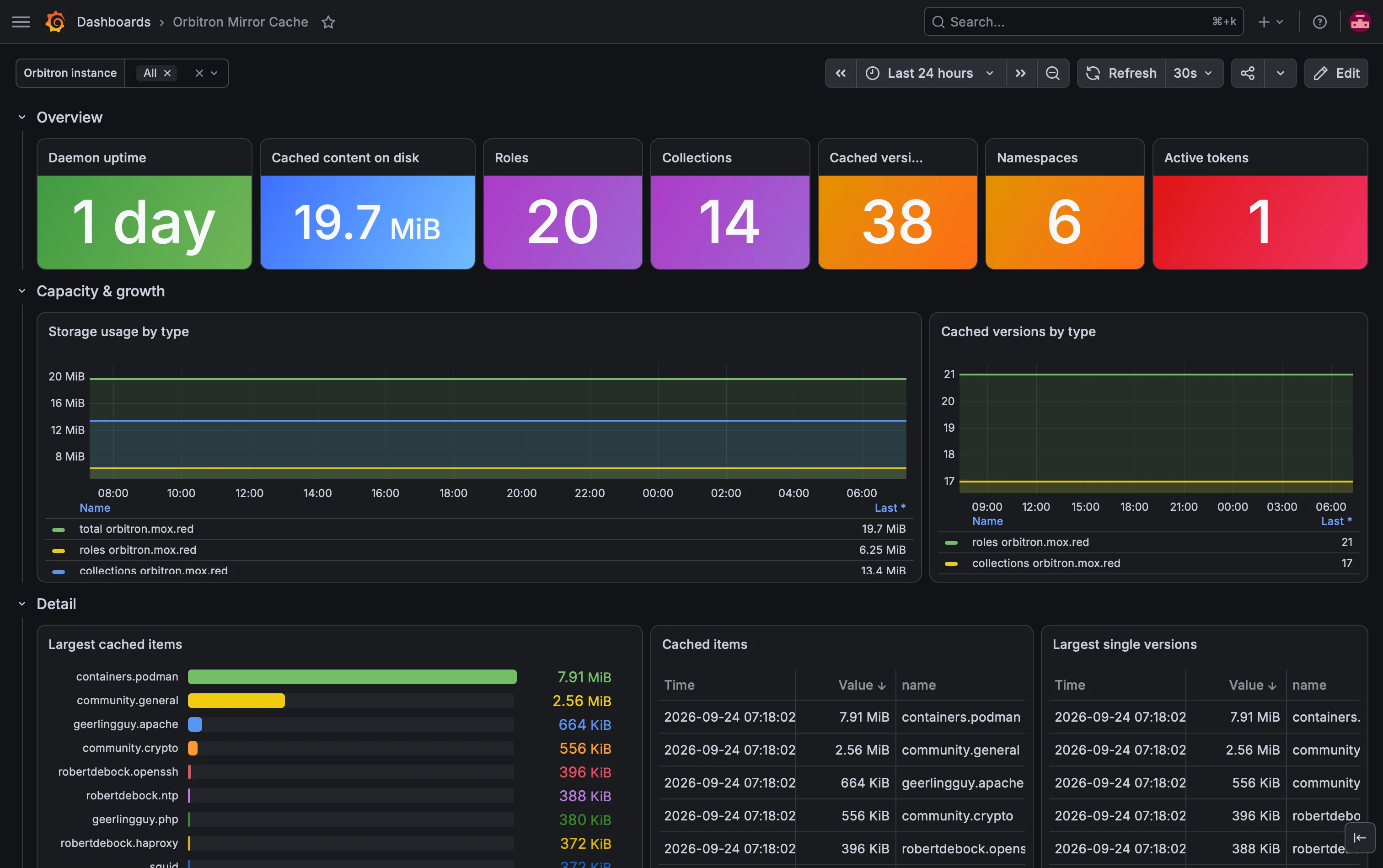The width and height of the screenshot is (1383, 868).
Task: Click the 664 KiB value in Cached items table
Action: click(x=864, y=783)
